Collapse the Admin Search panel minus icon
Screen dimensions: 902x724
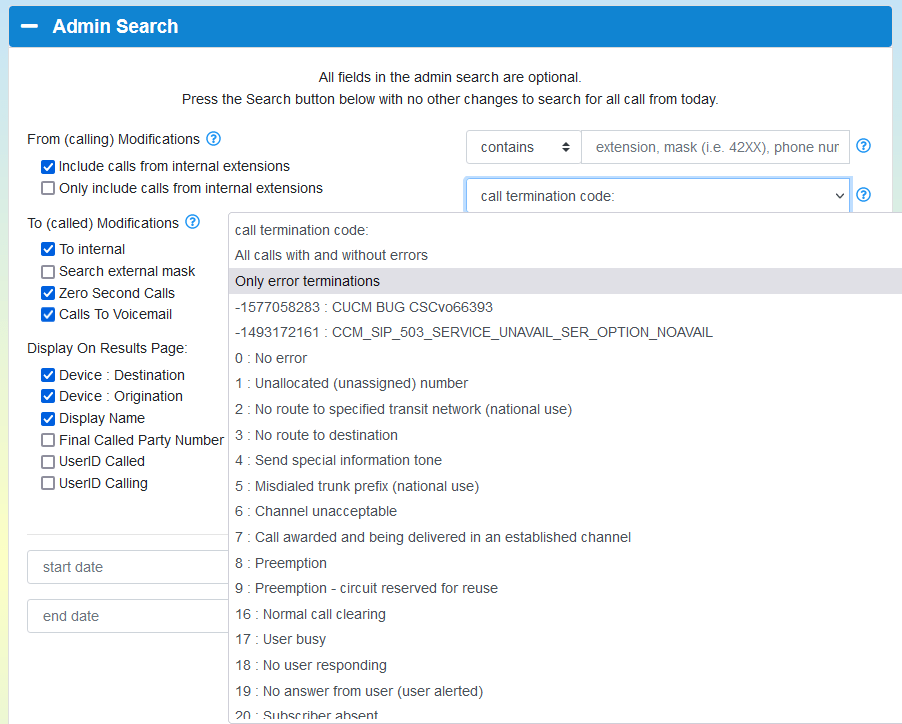click(29, 26)
